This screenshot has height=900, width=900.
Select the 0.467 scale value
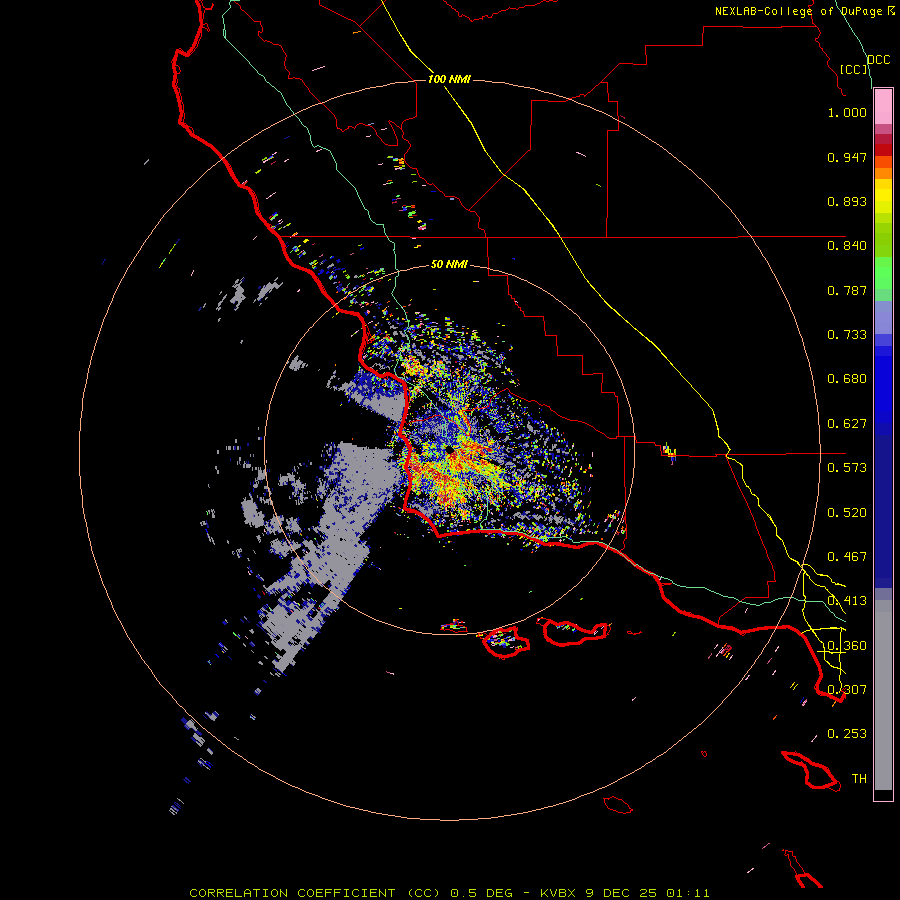point(847,557)
